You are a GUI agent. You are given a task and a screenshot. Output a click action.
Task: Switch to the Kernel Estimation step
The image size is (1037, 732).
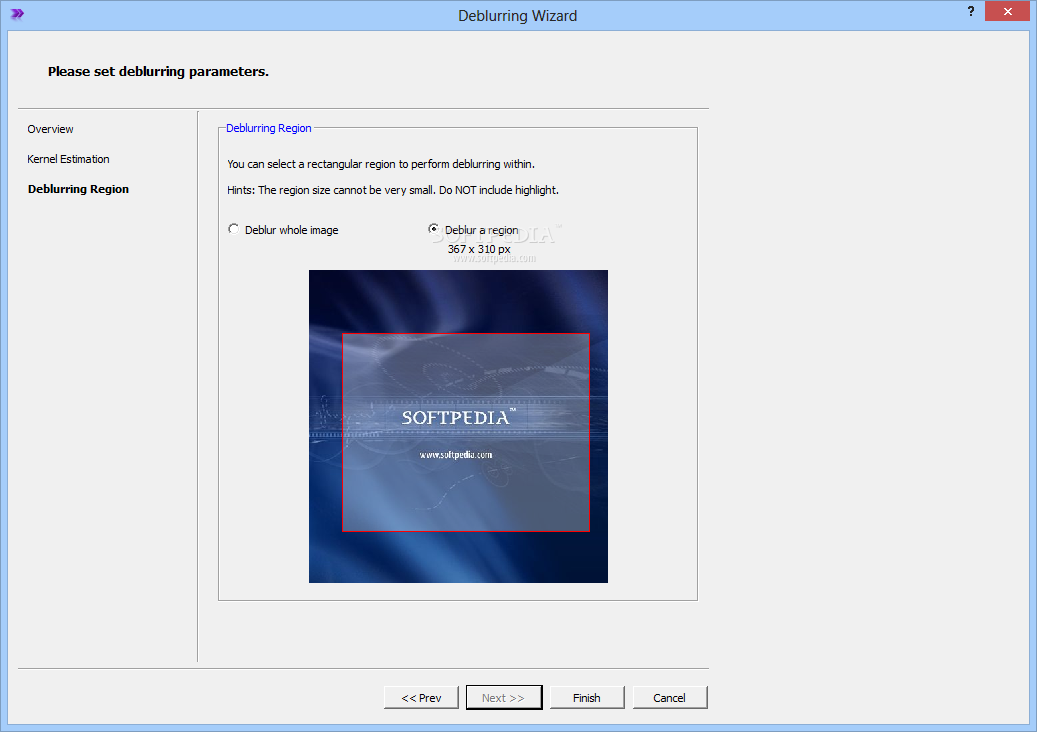[68, 159]
